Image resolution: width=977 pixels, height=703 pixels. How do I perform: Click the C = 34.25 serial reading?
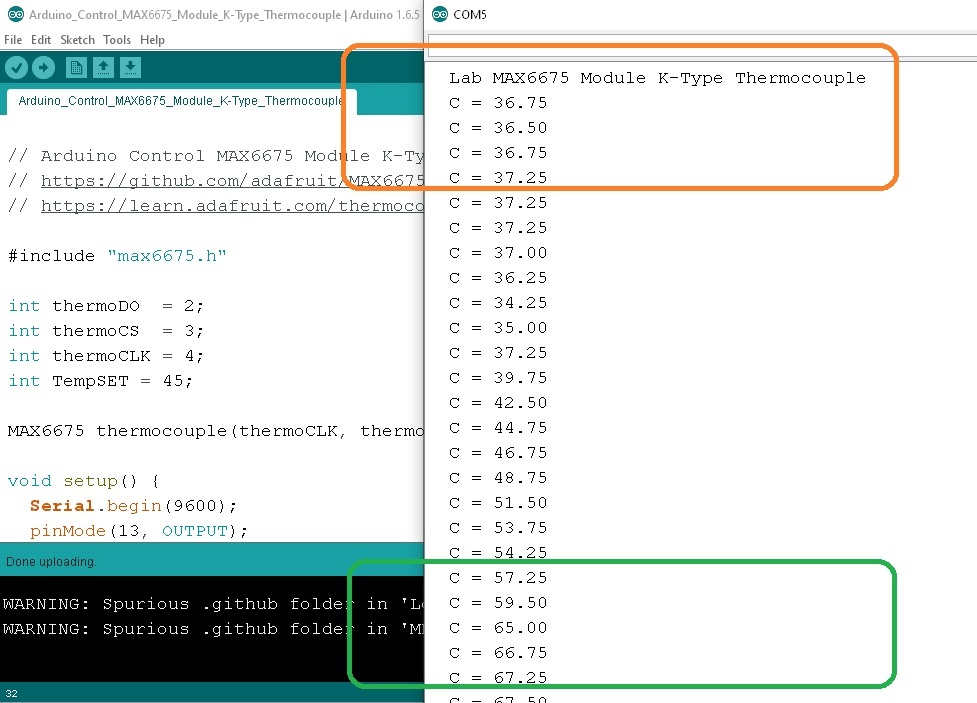(498, 303)
